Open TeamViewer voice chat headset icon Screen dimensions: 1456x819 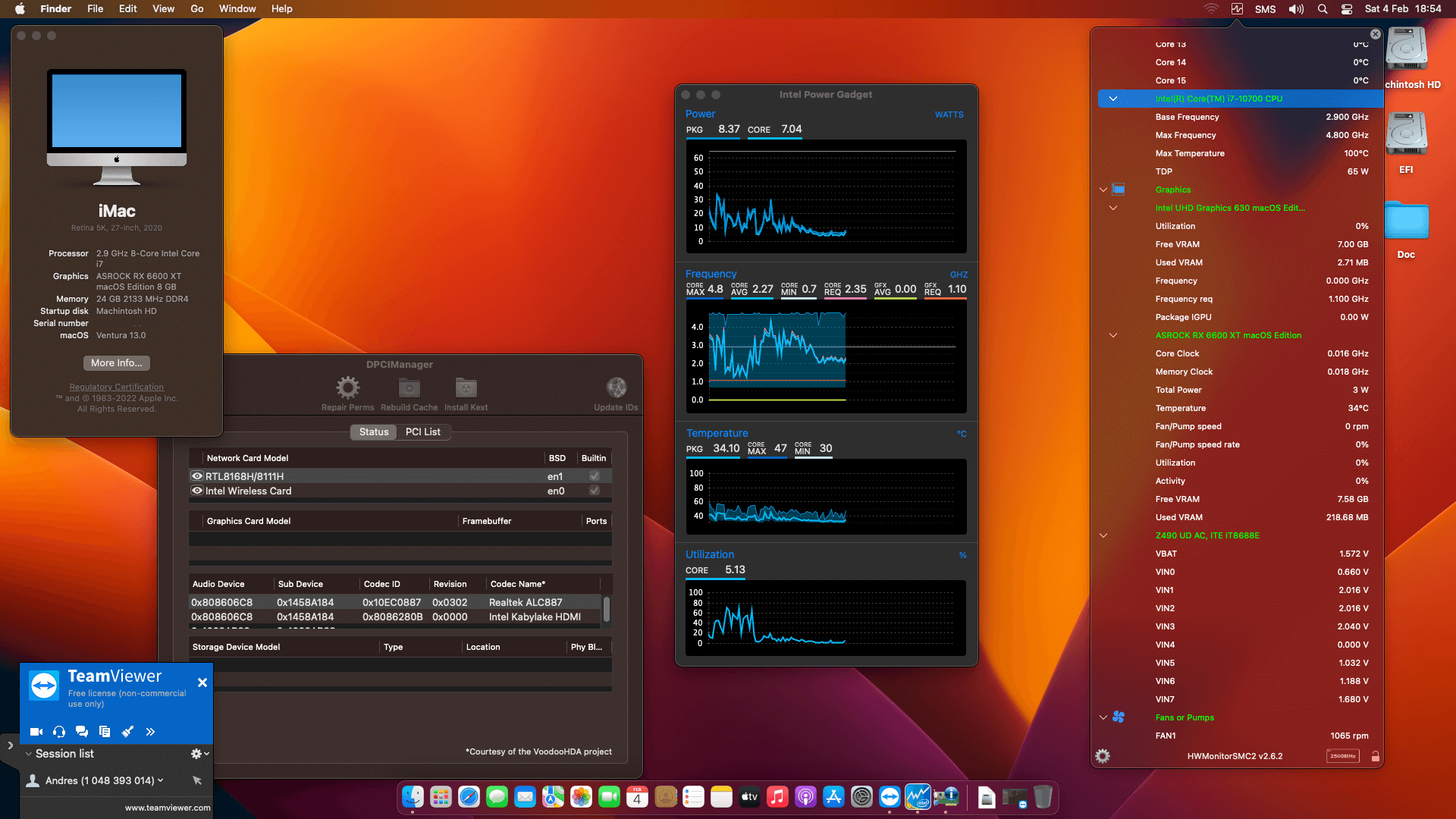(x=59, y=732)
